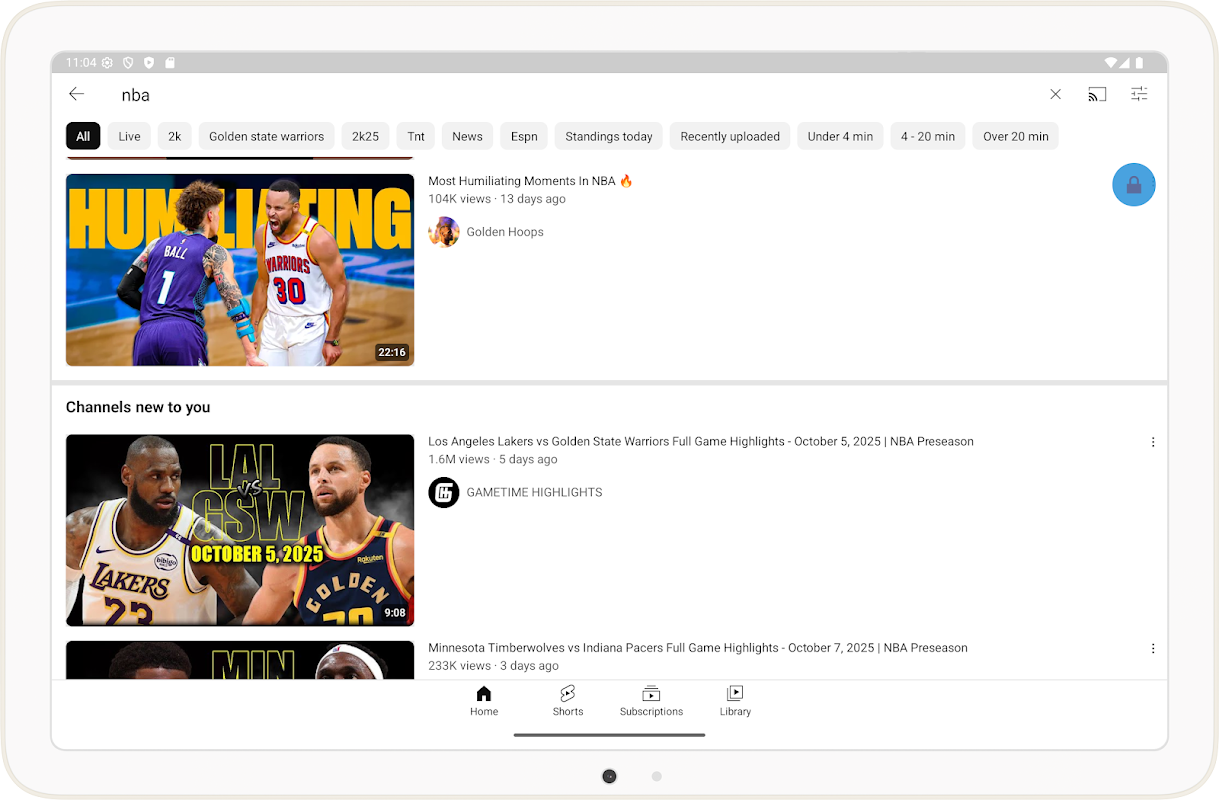1219x800 pixels.
Task: Open the Cast to device icon
Action: tap(1097, 94)
